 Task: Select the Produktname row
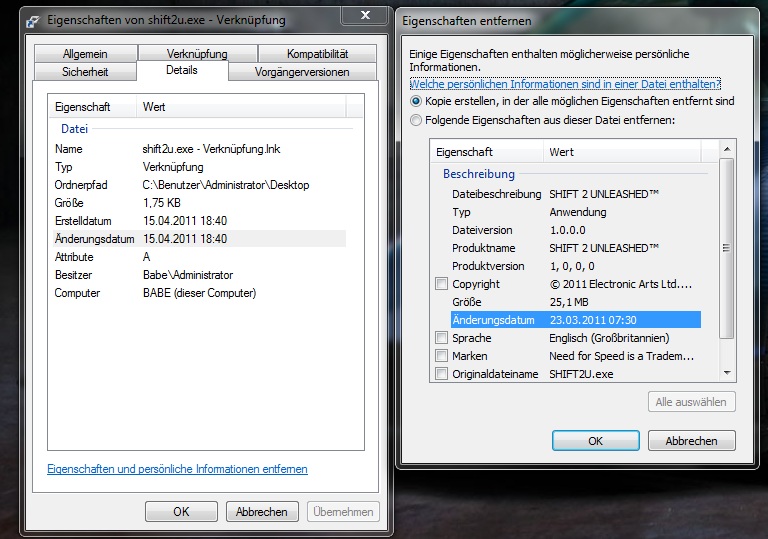tap(576, 248)
